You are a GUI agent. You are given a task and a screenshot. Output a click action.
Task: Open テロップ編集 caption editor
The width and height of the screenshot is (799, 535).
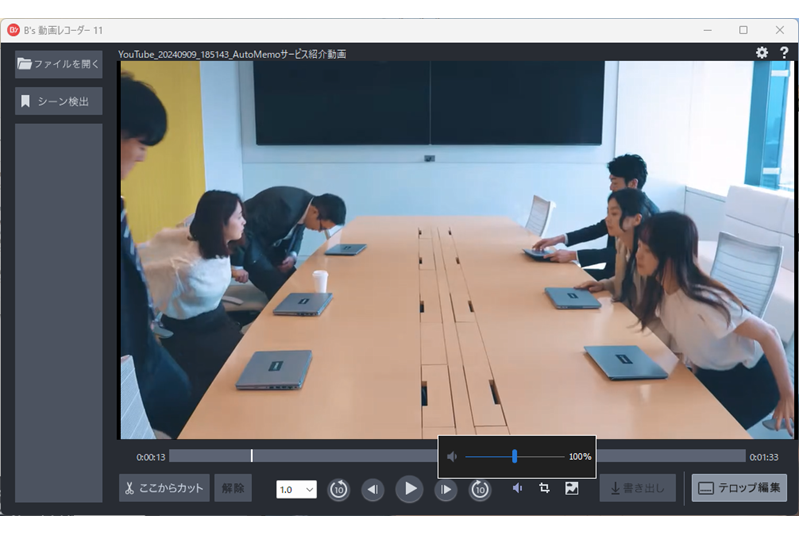[x=739, y=488]
